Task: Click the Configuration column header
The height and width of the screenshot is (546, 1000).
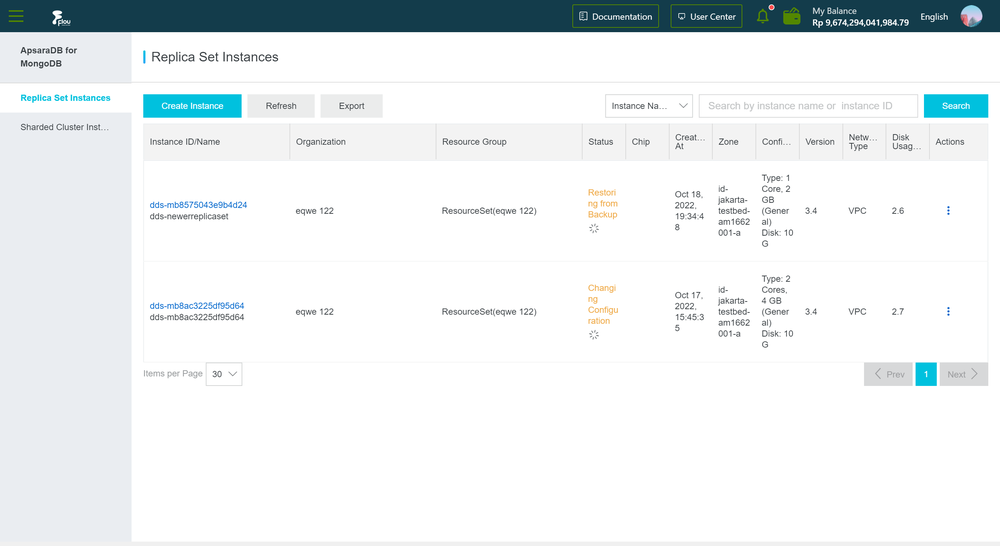Action: click(776, 142)
